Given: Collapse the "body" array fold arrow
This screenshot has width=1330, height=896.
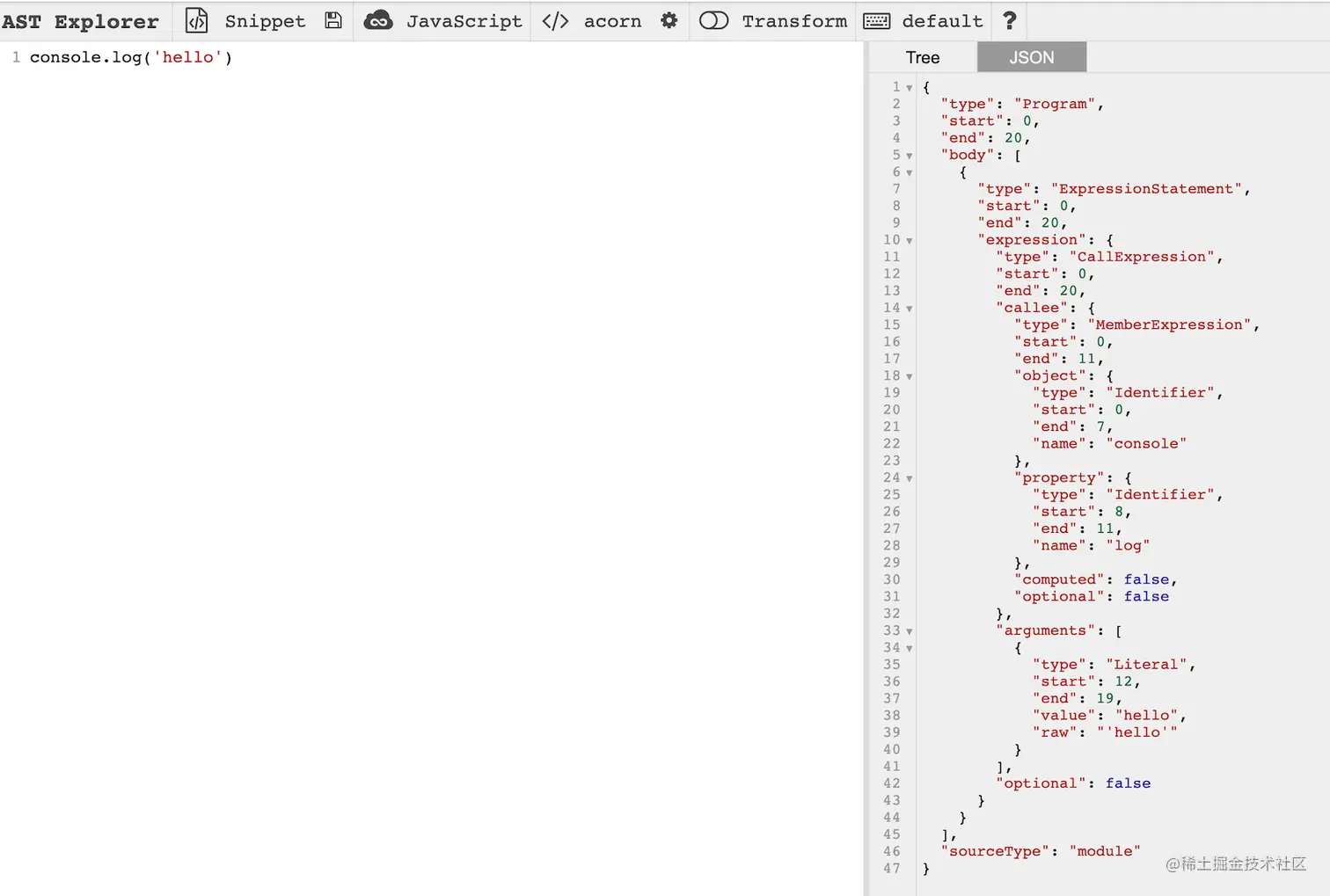Looking at the screenshot, I should coord(910,156).
